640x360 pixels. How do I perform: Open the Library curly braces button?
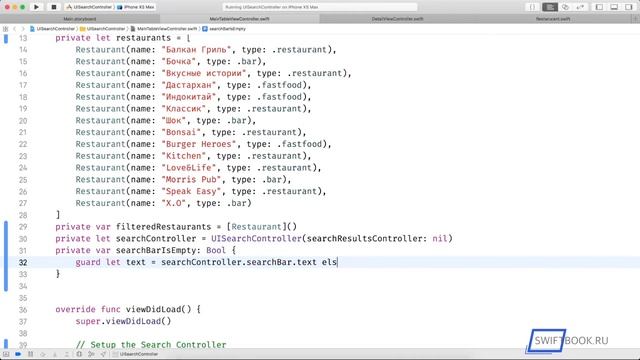(x=532, y=7)
